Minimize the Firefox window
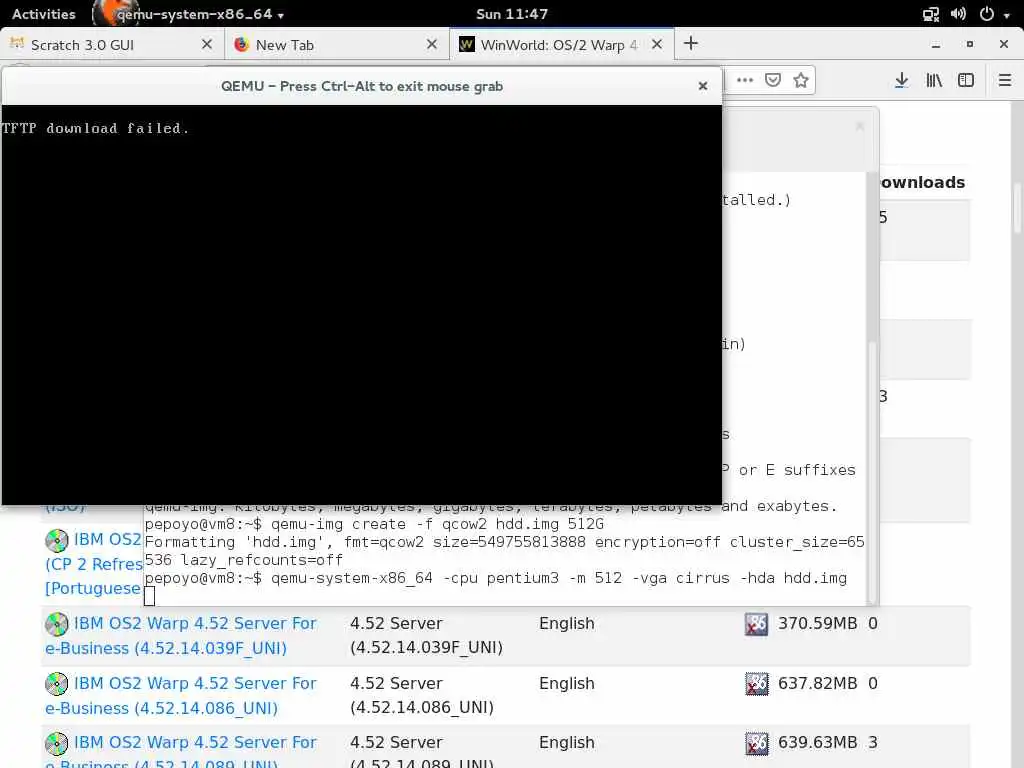The image size is (1024, 768). (936, 44)
